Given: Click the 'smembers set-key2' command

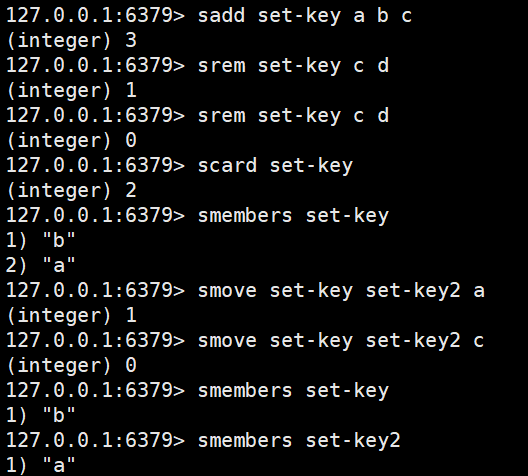Looking at the screenshot, I should [x=299, y=440].
